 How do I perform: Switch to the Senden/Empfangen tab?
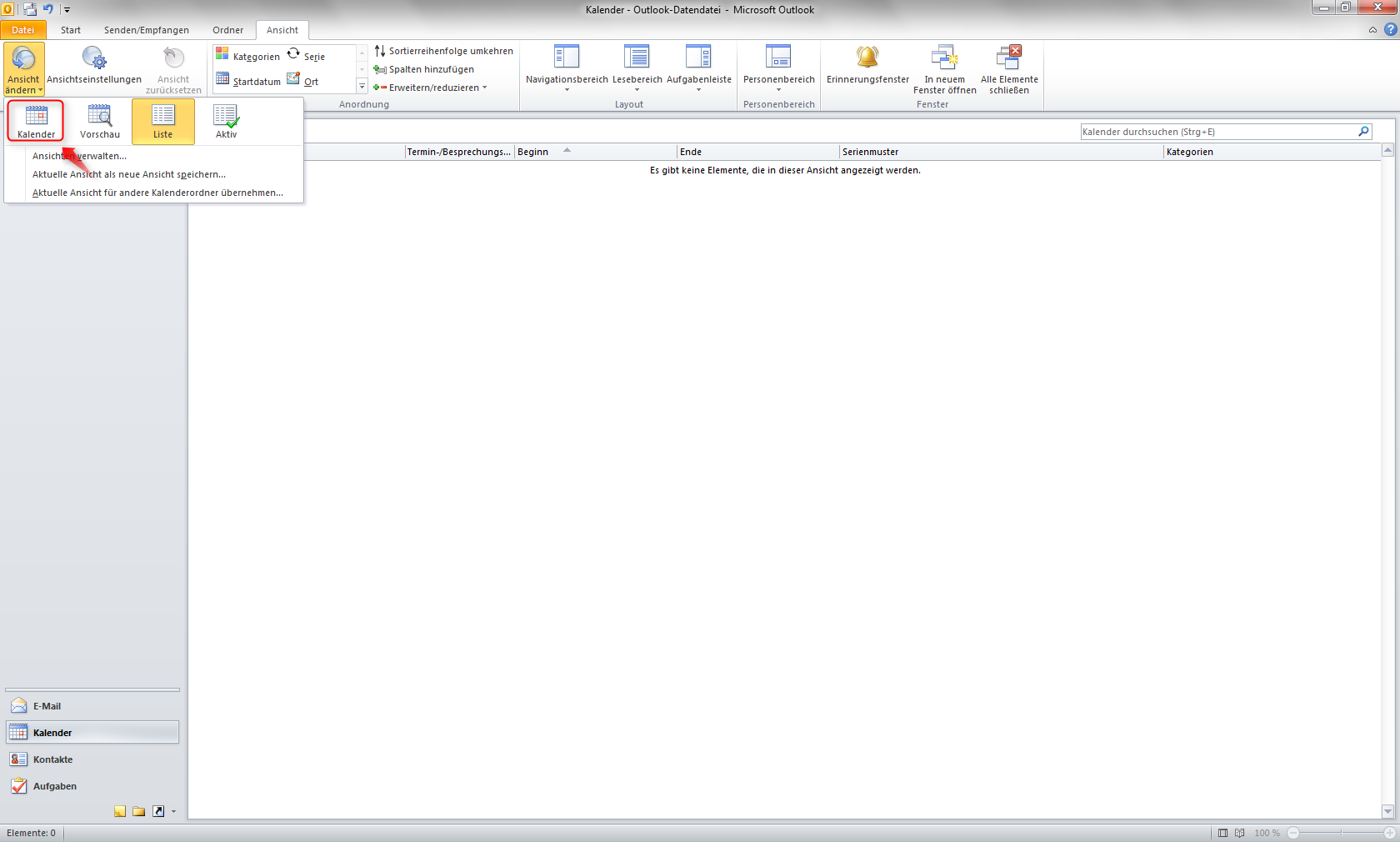pos(146,30)
